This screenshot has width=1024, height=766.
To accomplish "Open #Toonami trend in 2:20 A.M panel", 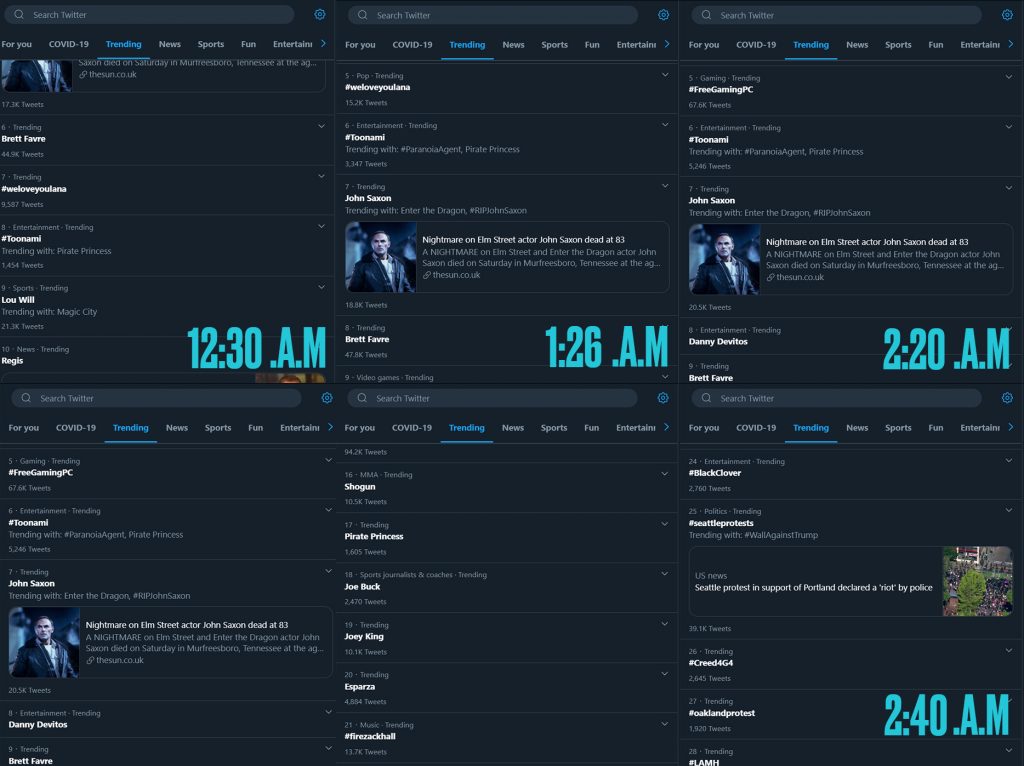I will pyautogui.click(x=709, y=139).
